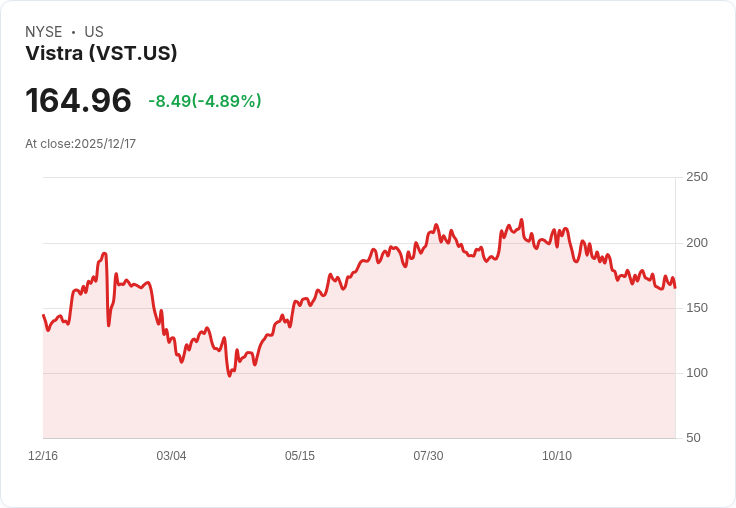Click the rightmost end of the price line
The image size is (736, 508).
click(675, 288)
